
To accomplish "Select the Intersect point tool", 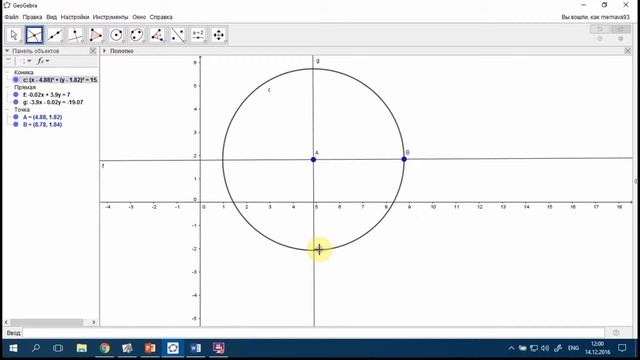I will coord(34,35).
